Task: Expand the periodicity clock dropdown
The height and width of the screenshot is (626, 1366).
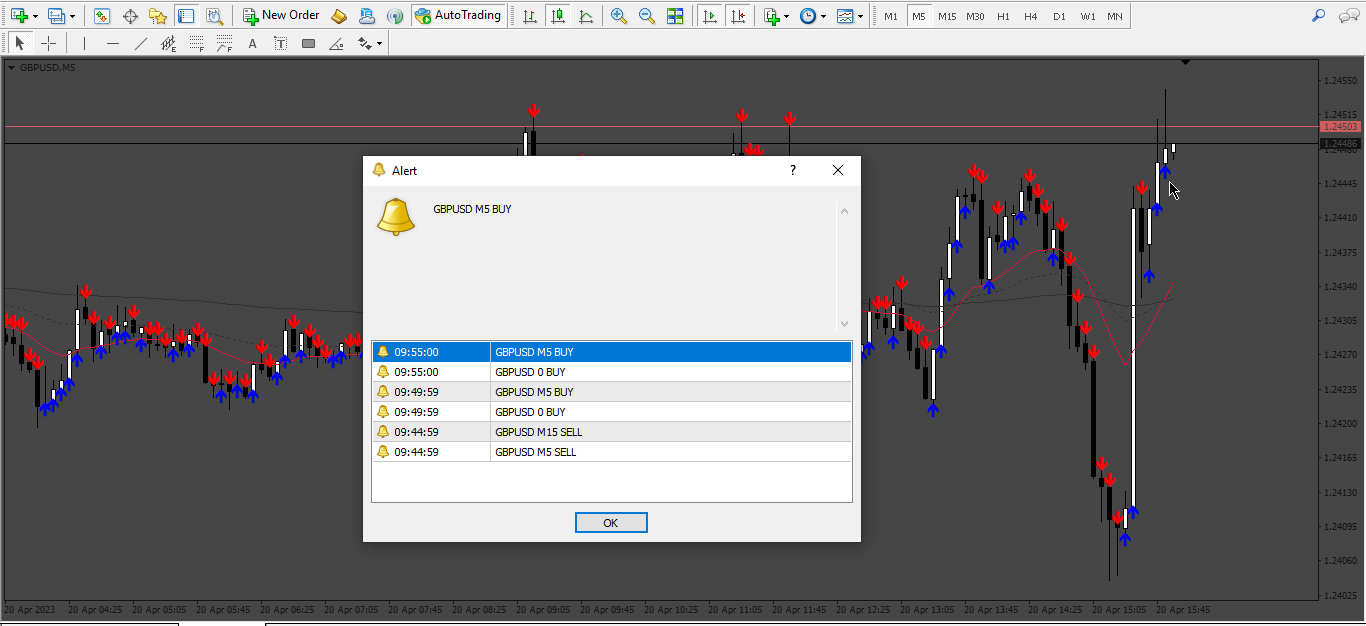Action: point(812,16)
